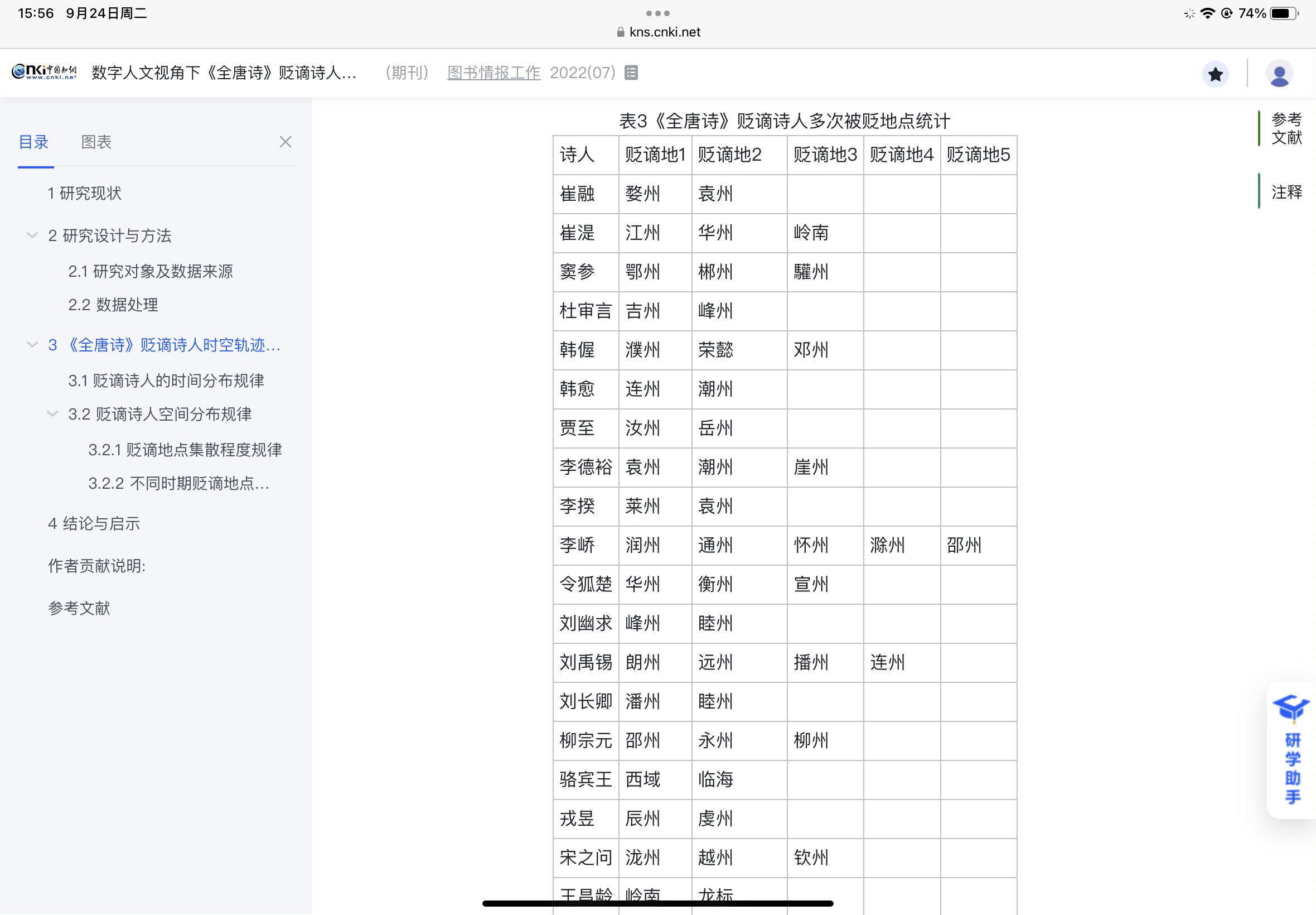This screenshot has height=915, width=1316.
Task: Click the 贾至 table cell
Action: pyautogui.click(x=586, y=428)
